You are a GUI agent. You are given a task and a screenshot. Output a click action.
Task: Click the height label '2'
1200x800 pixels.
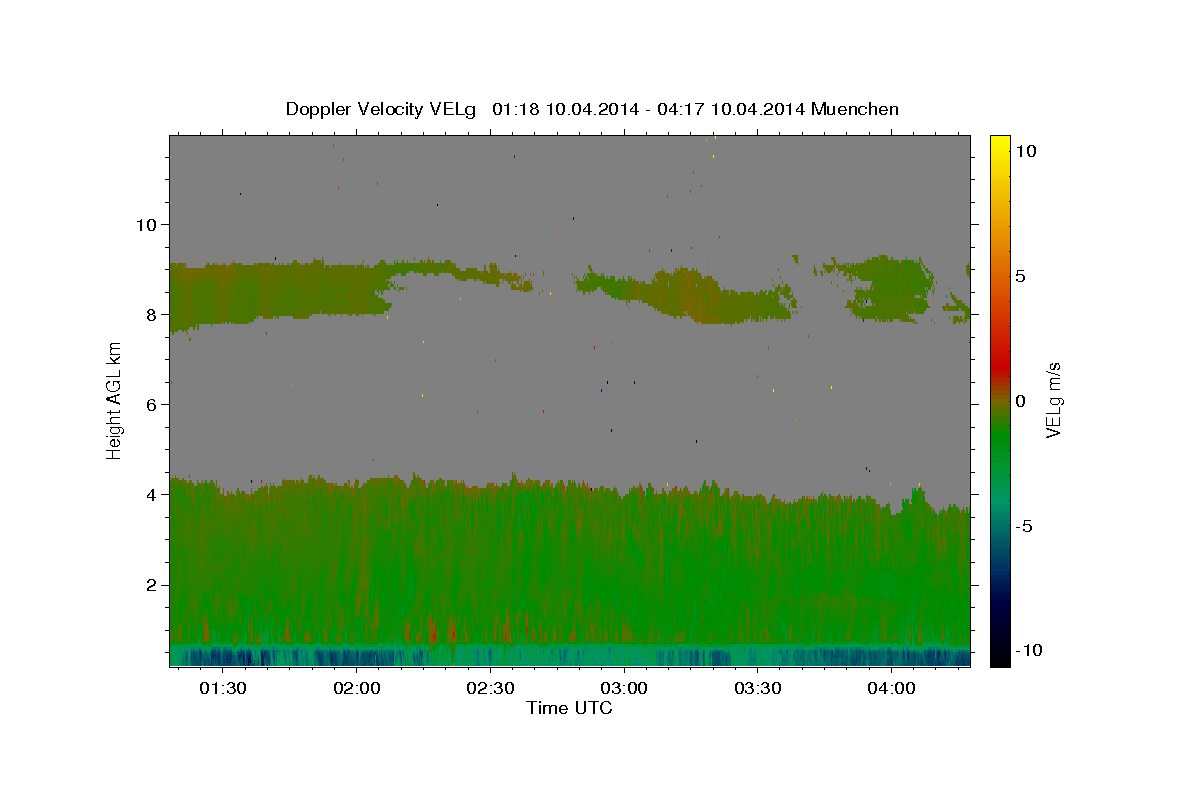click(x=151, y=584)
